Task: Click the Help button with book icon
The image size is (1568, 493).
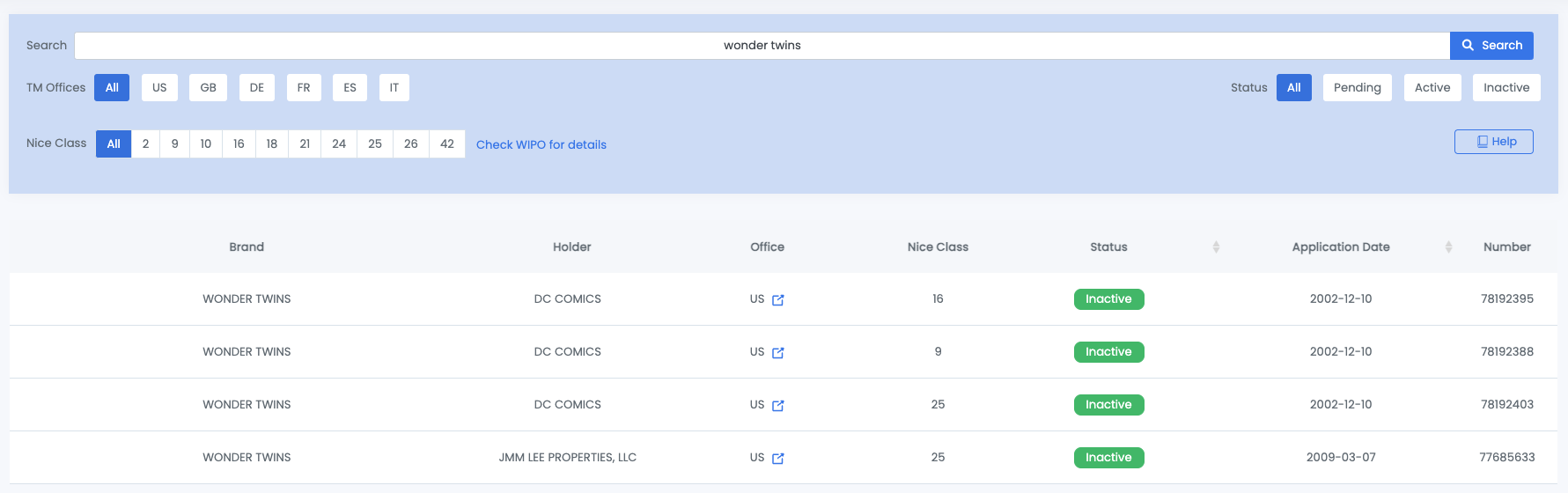Action: point(1493,142)
